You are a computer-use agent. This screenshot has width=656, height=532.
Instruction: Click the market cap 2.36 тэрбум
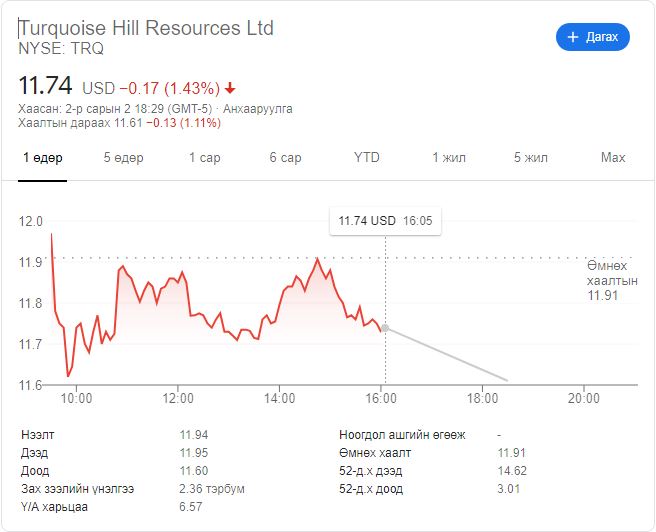coord(212,489)
